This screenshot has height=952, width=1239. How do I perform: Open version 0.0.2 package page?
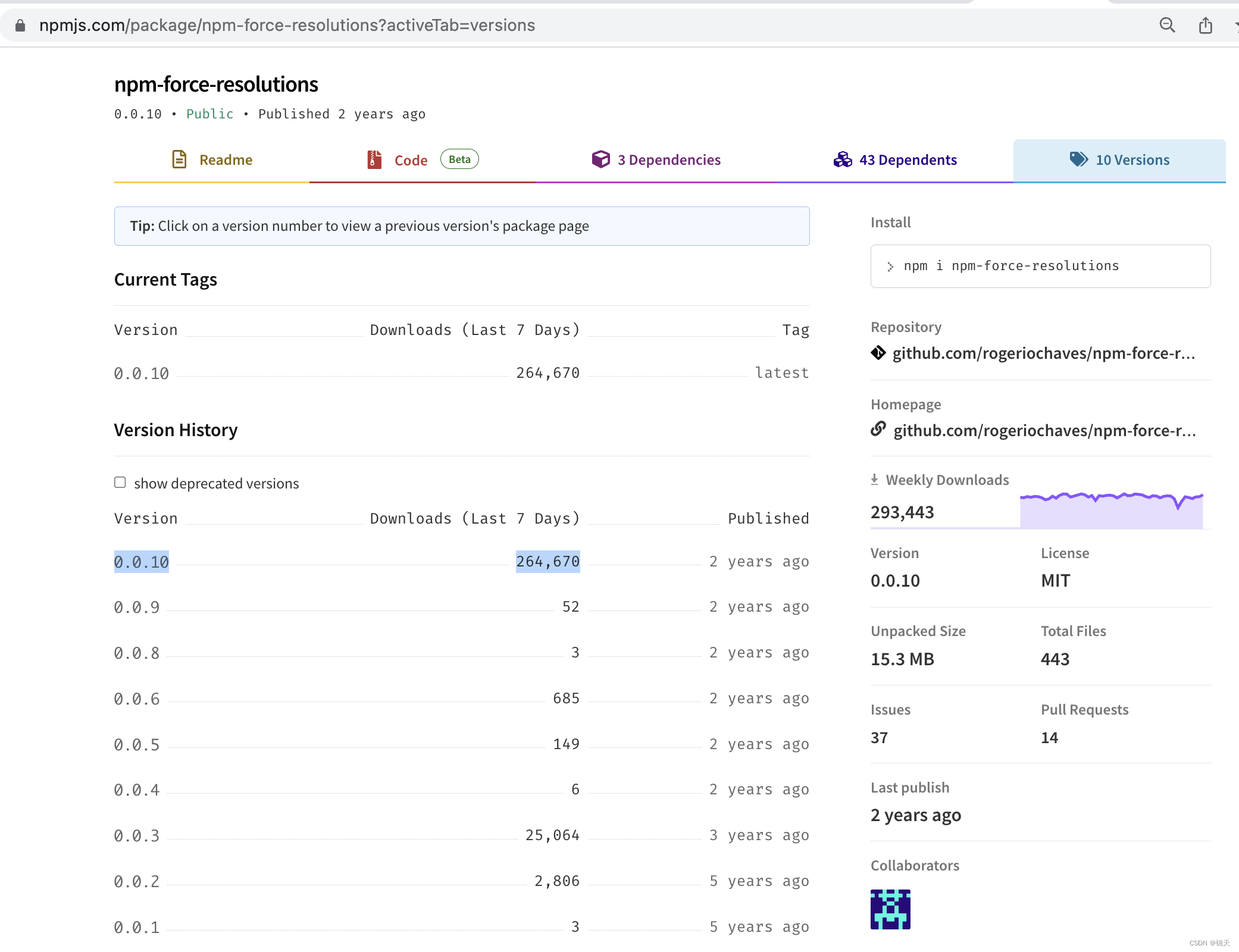(137, 881)
